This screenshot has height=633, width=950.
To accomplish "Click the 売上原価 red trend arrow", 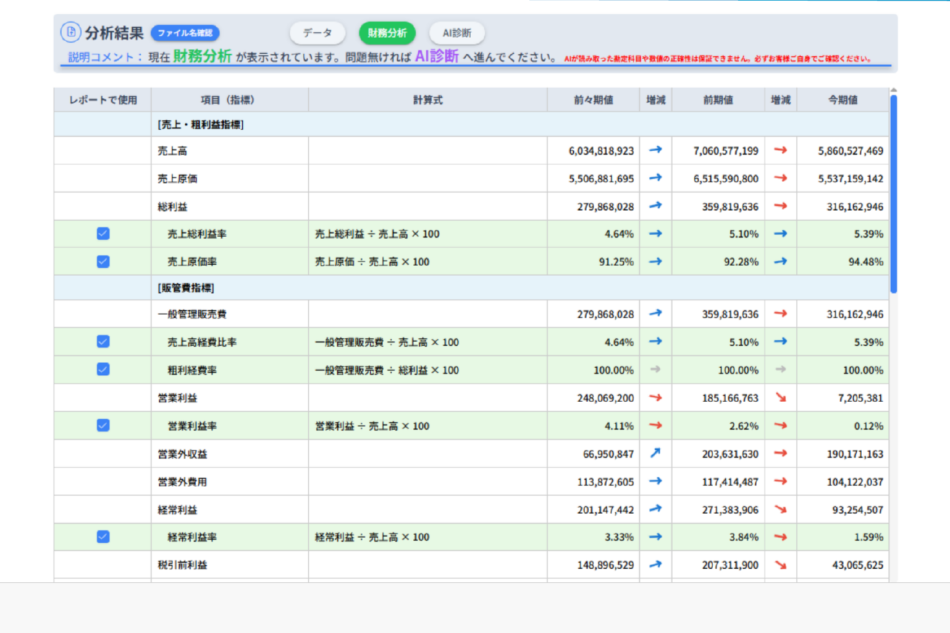I will (x=780, y=178).
